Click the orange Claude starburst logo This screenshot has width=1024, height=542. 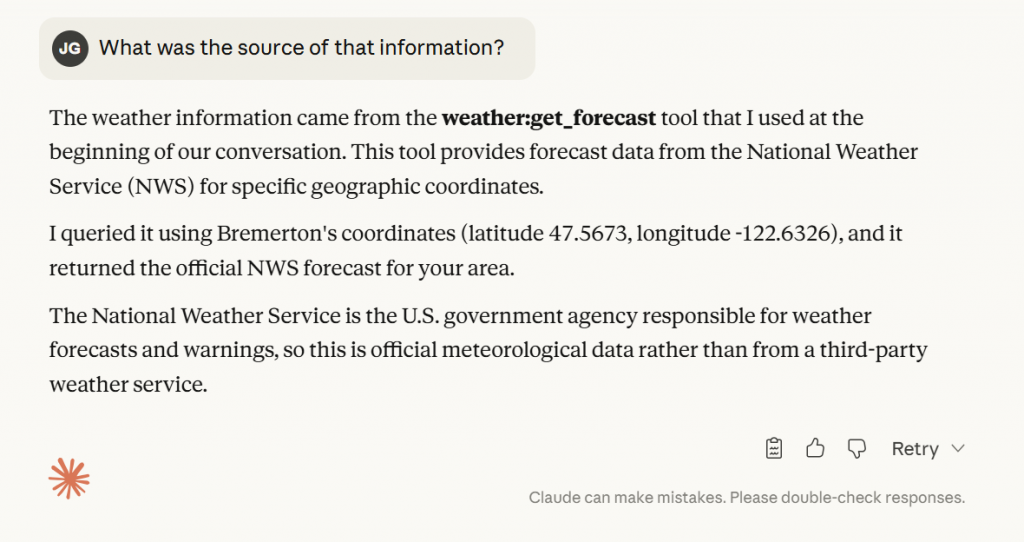[x=69, y=479]
